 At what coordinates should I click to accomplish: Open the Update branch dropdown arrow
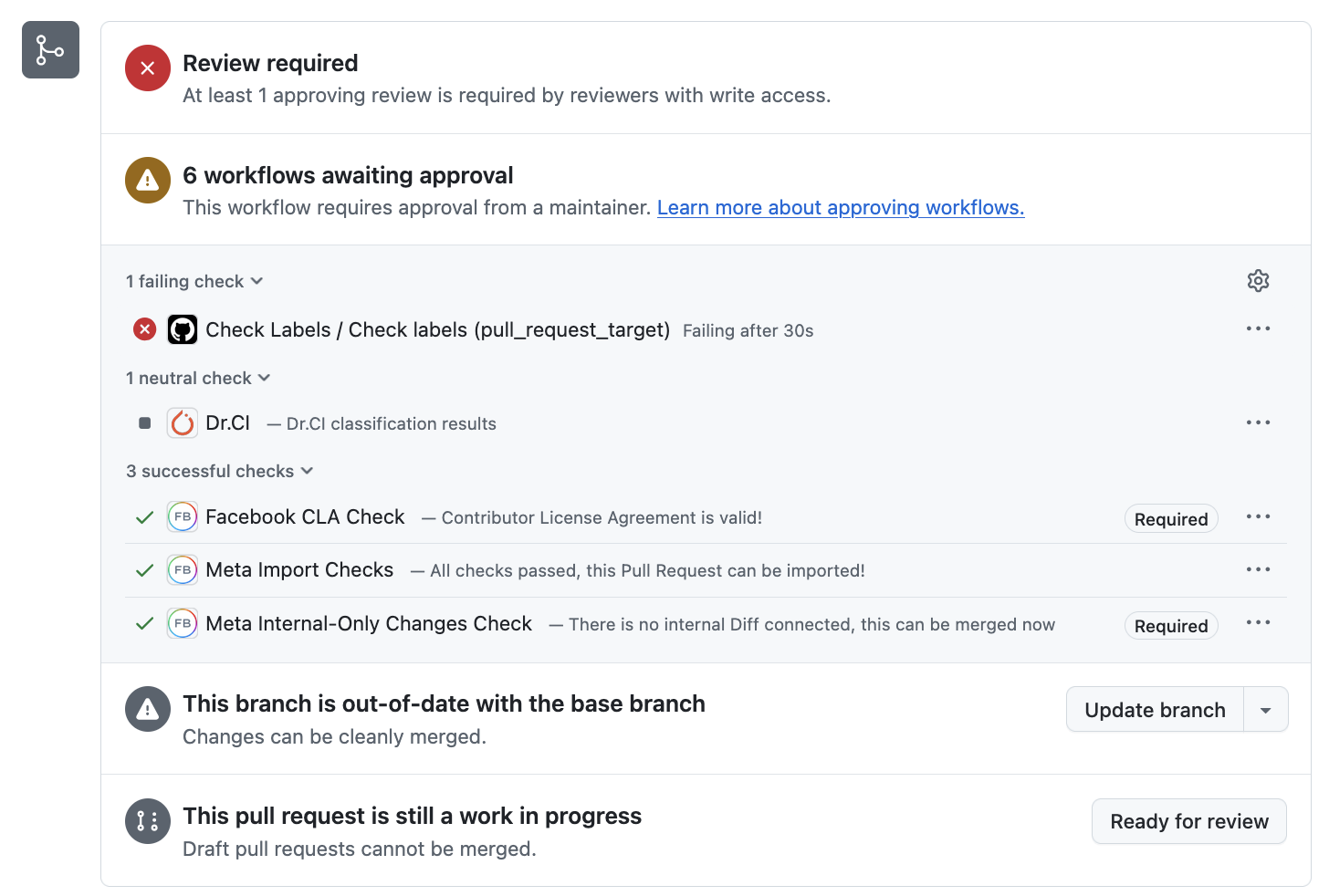(x=1266, y=710)
